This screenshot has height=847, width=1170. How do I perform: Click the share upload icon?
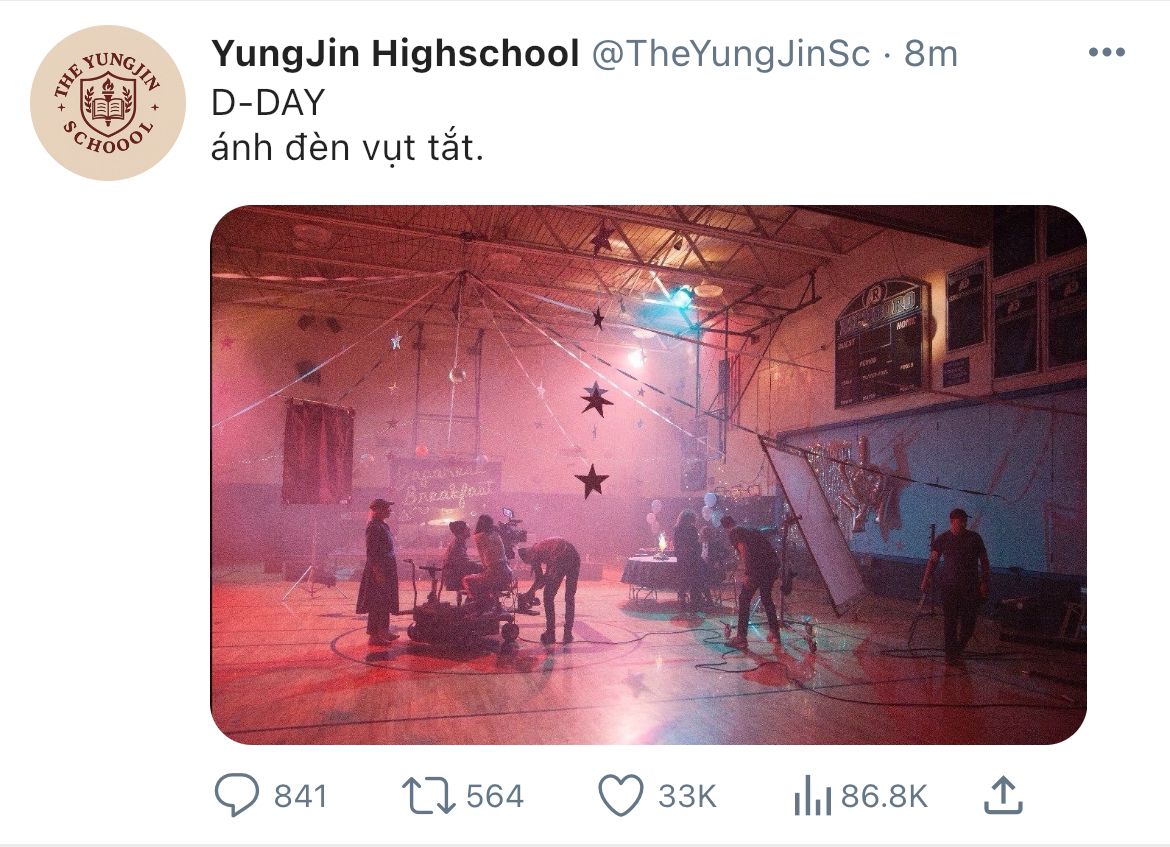(x=1003, y=795)
